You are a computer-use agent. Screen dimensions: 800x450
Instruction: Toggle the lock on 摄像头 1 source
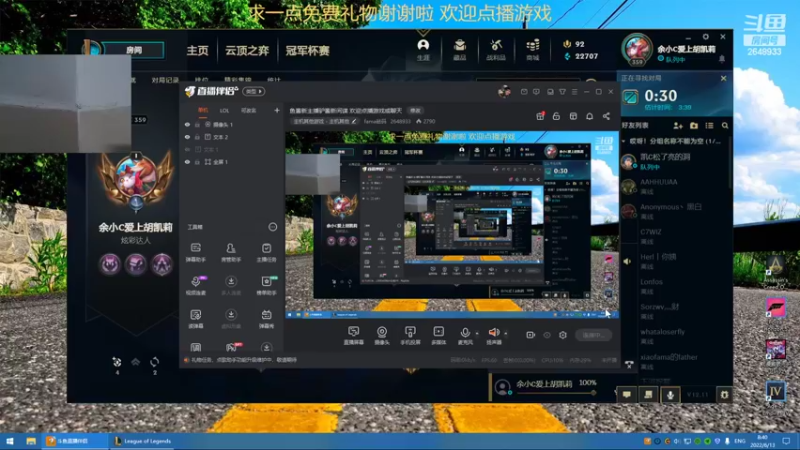[197, 124]
